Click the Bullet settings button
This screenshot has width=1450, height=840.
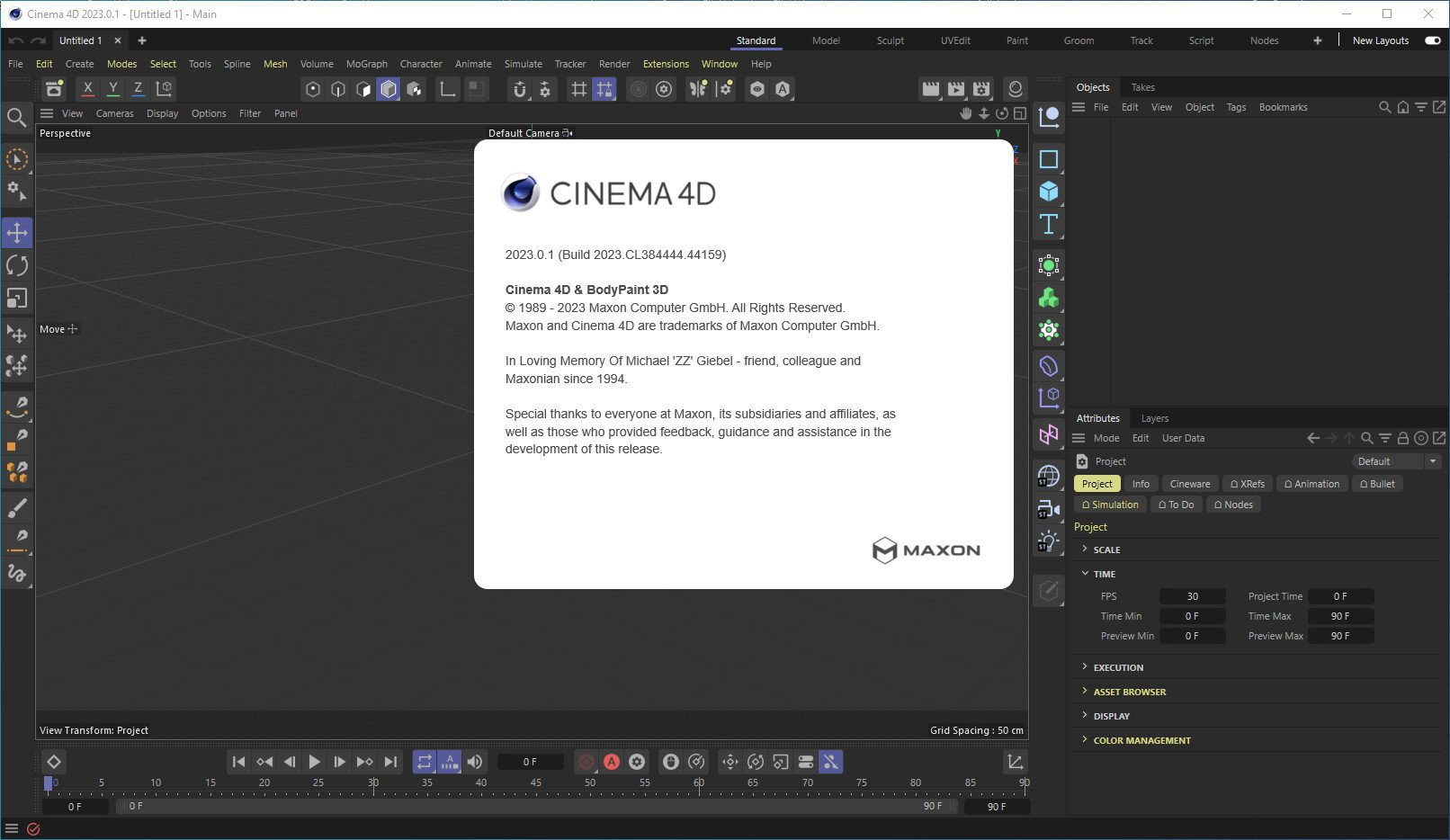[x=1377, y=484]
